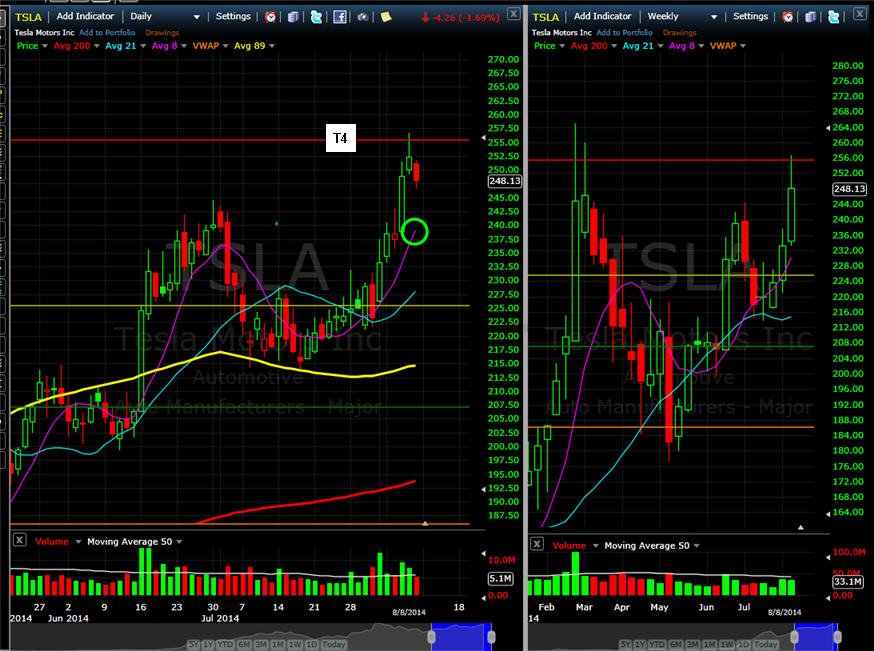Remove the Volume panel on the Daily chart
The width and height of the screenshot is (874, 651).
click(19, 540)
